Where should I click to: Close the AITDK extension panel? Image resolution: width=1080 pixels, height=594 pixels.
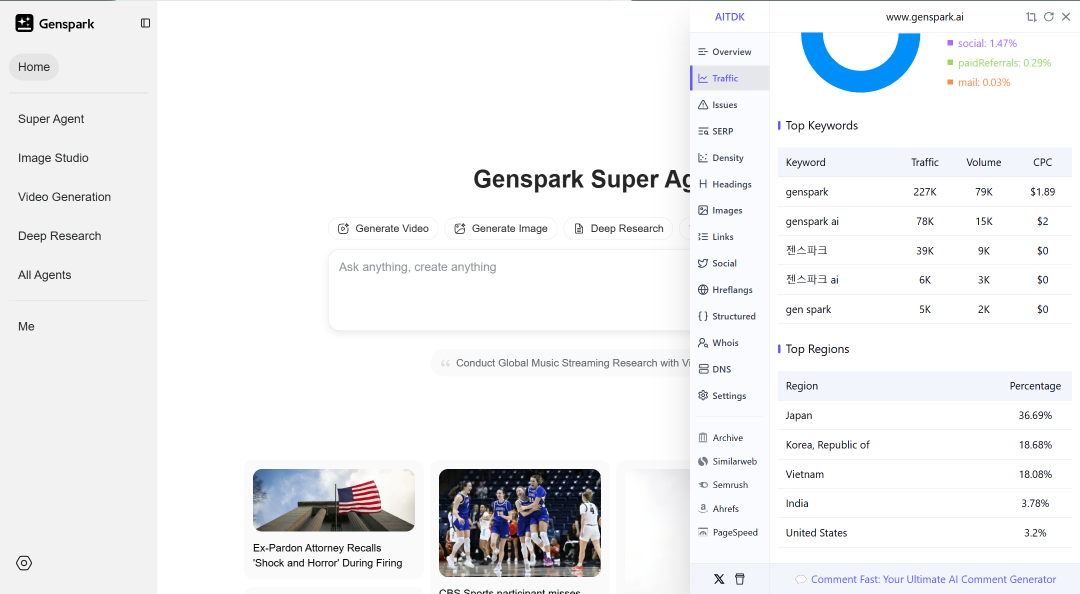[1066, 17]
